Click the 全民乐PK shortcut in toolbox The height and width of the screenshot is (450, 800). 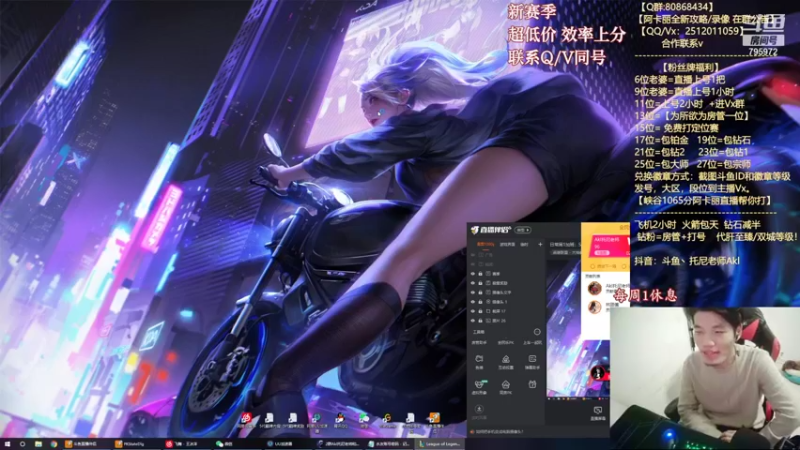pos(506,342)
